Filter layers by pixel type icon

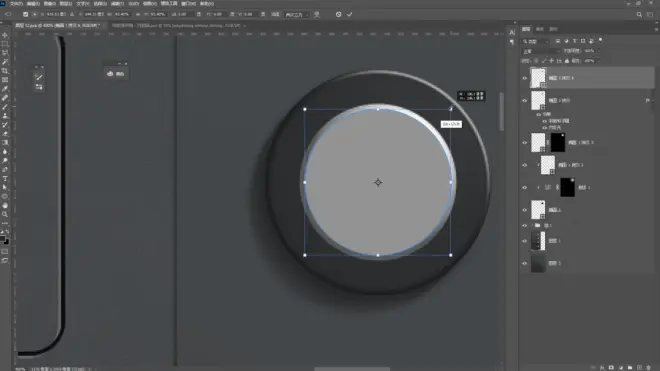(x=558, y=41)
